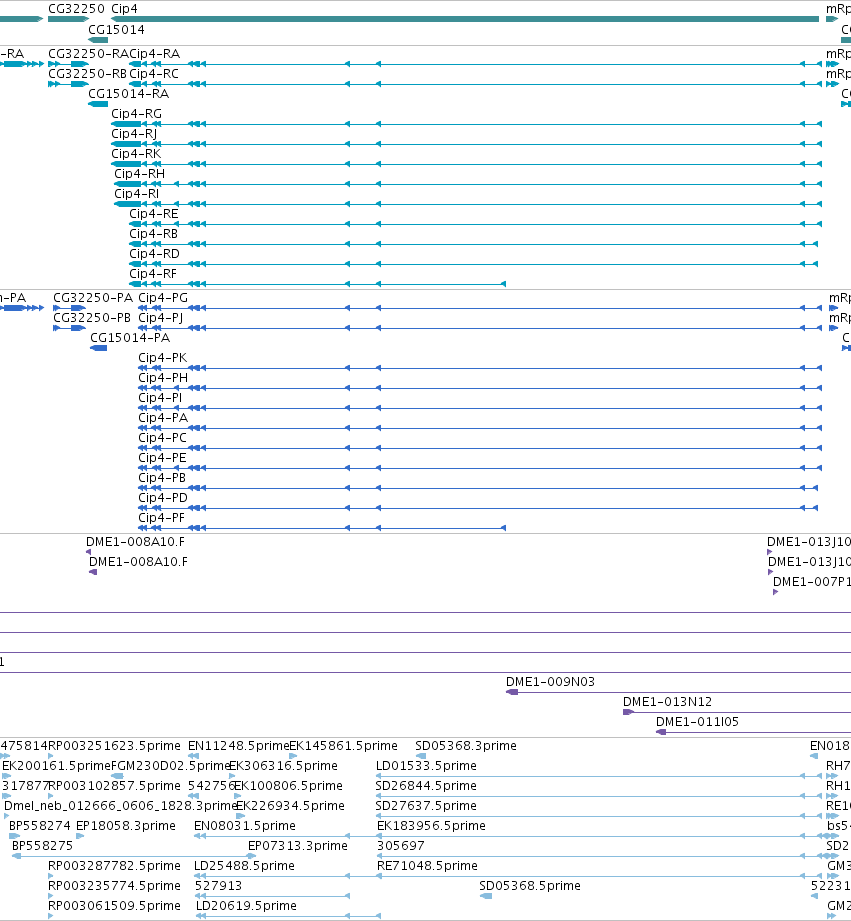Select the Cip4-PK protein label

pos(162,358)
